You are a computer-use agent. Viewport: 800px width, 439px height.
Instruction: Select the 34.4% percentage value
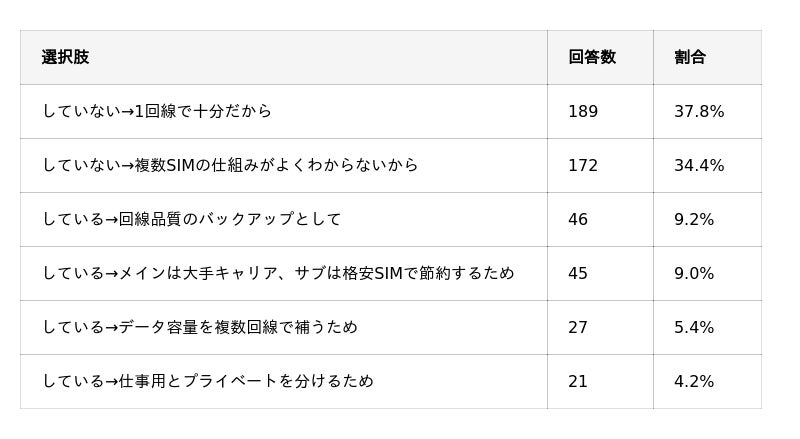699,165
